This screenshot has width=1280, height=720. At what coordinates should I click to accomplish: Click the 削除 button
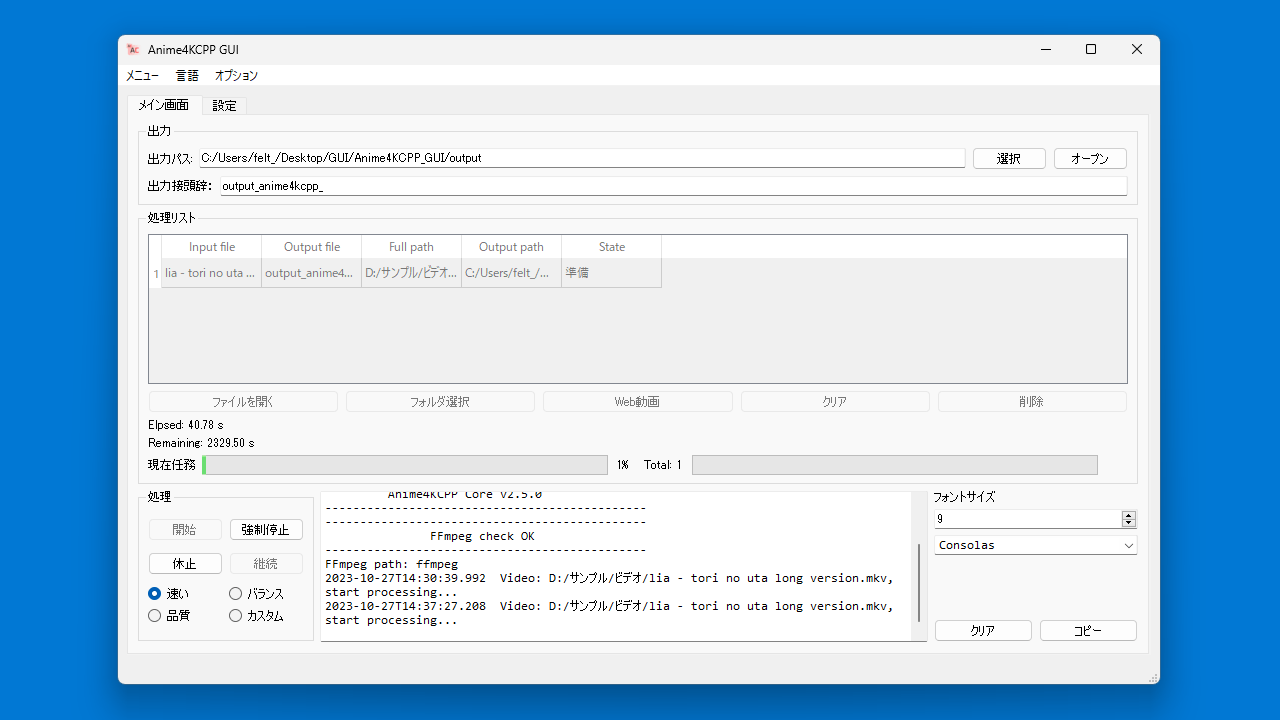point(1032,402)
